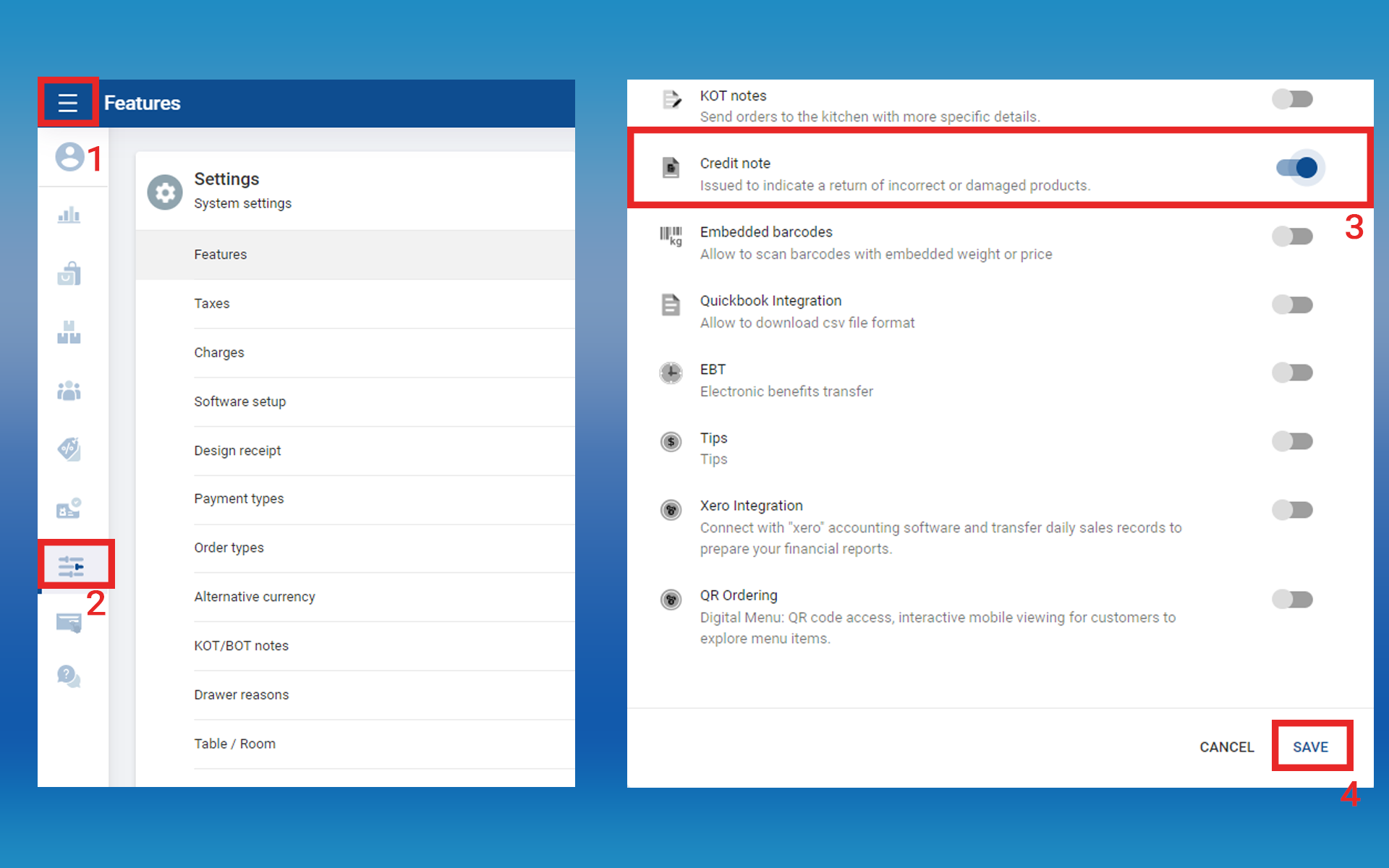
Task: Open the bar chart reports icon
Action: (x=69, y=215)
